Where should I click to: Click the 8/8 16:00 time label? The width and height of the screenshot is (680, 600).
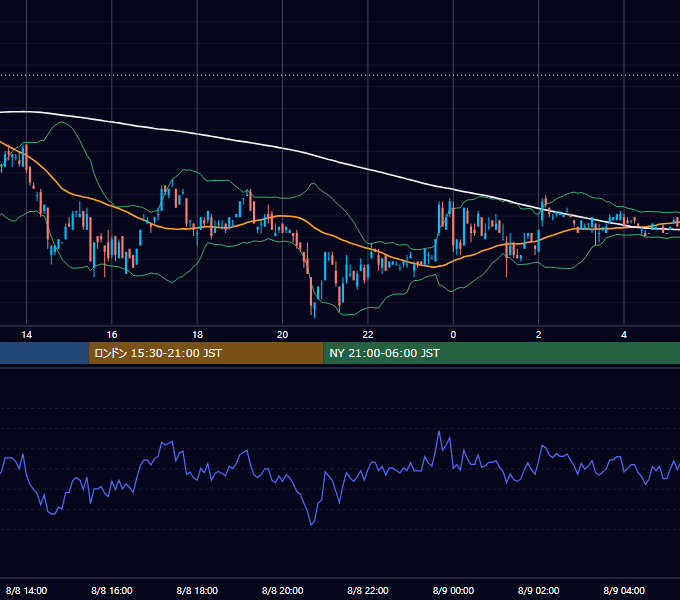pyautogui.click(x=112, y=590)
